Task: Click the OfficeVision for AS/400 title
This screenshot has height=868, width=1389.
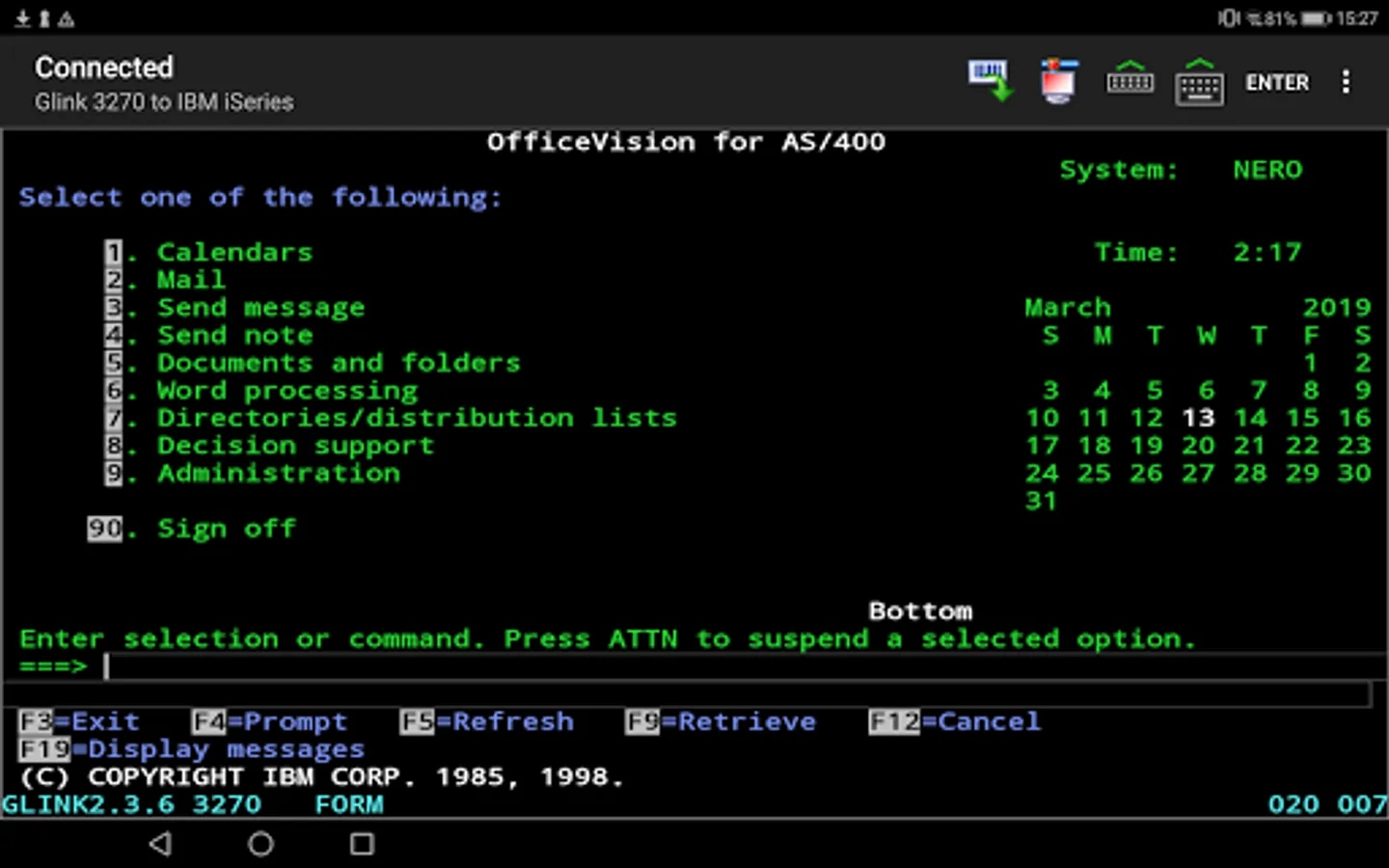Action: pos(686,142)
